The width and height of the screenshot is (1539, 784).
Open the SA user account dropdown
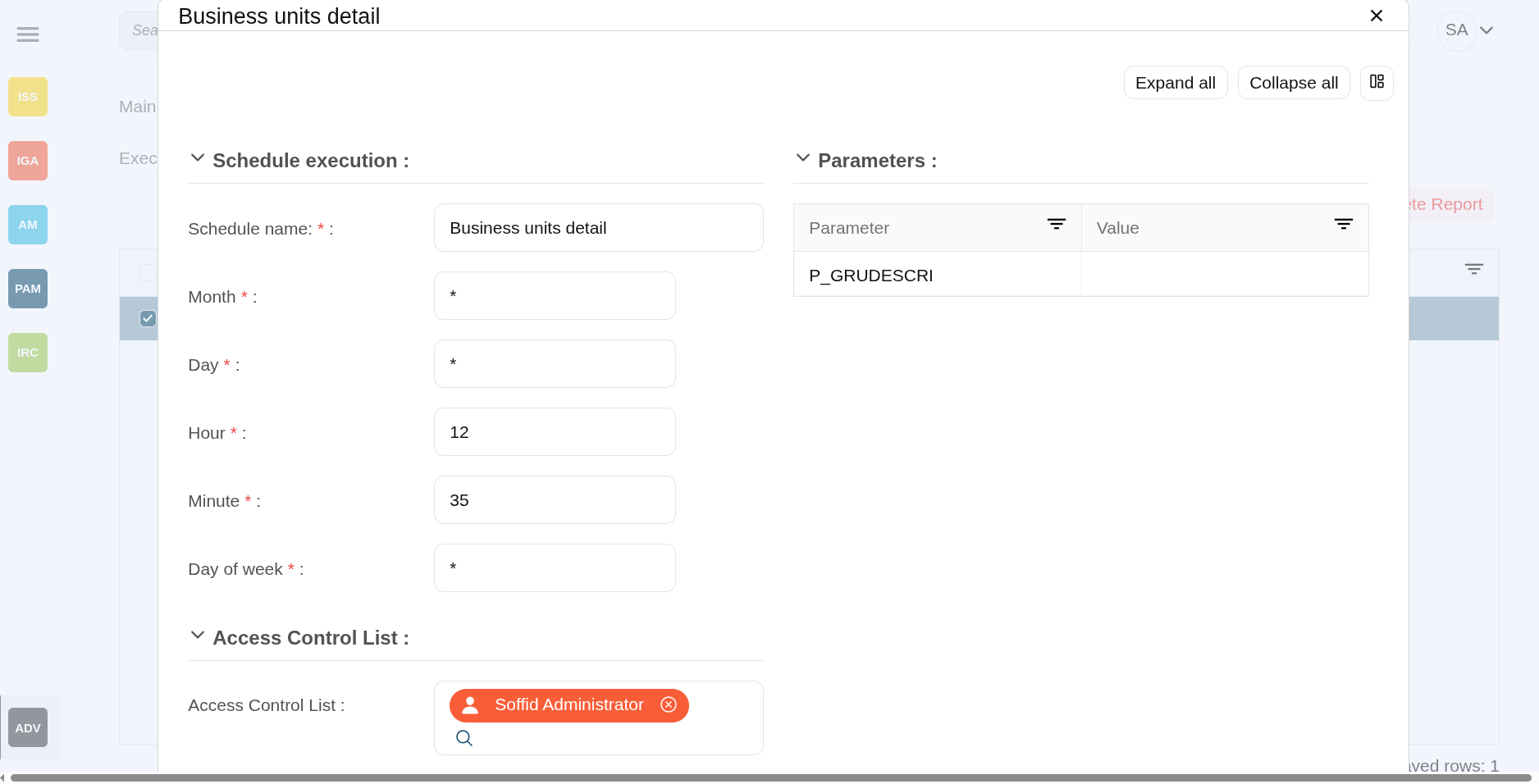coord(1468,30)
